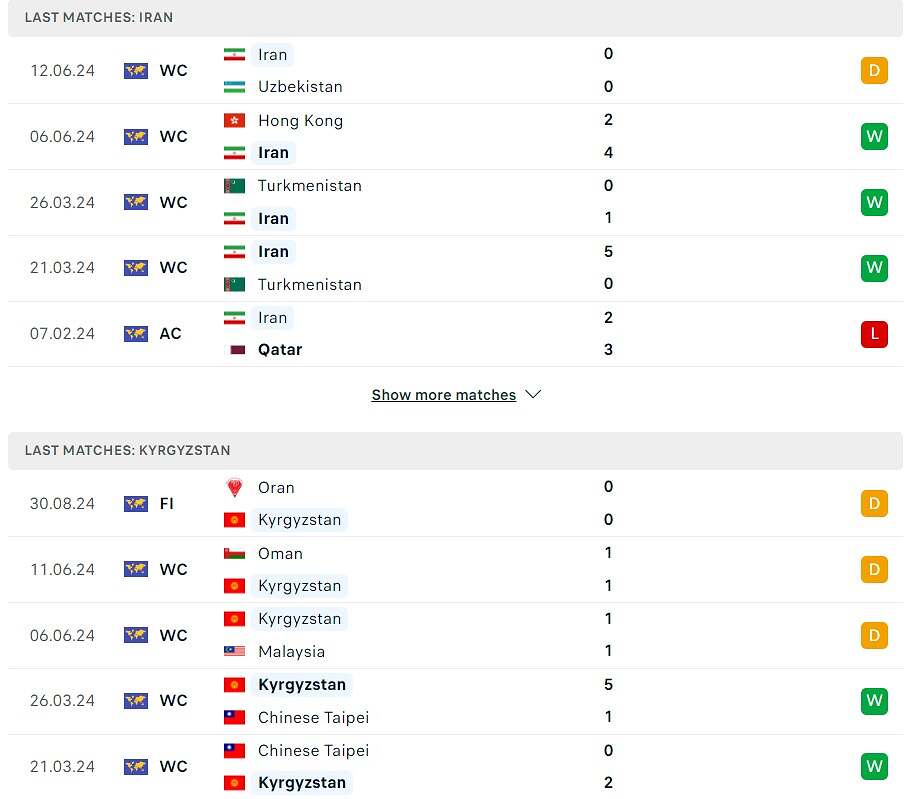Click the world map icon beside AC competition
Image resolution: width=904 pixels, height=799 pixels.
136,334
